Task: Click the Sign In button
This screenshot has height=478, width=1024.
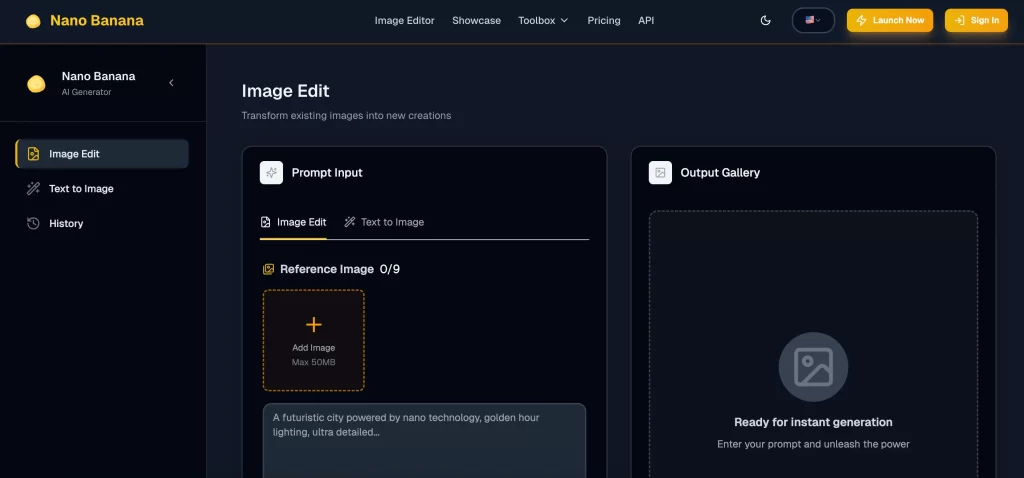Action: pos(976,20)
